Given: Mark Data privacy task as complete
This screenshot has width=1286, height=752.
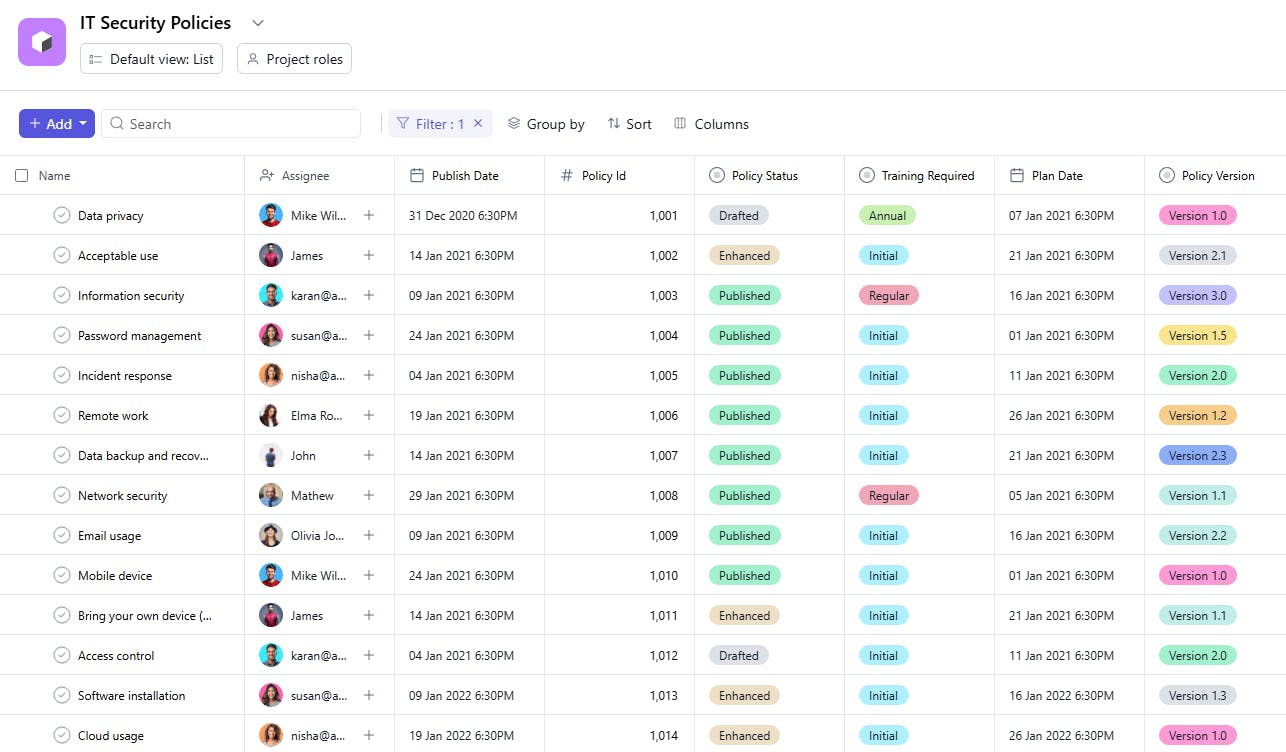Looking at the screenshot, I should click(x=62, y=215).
